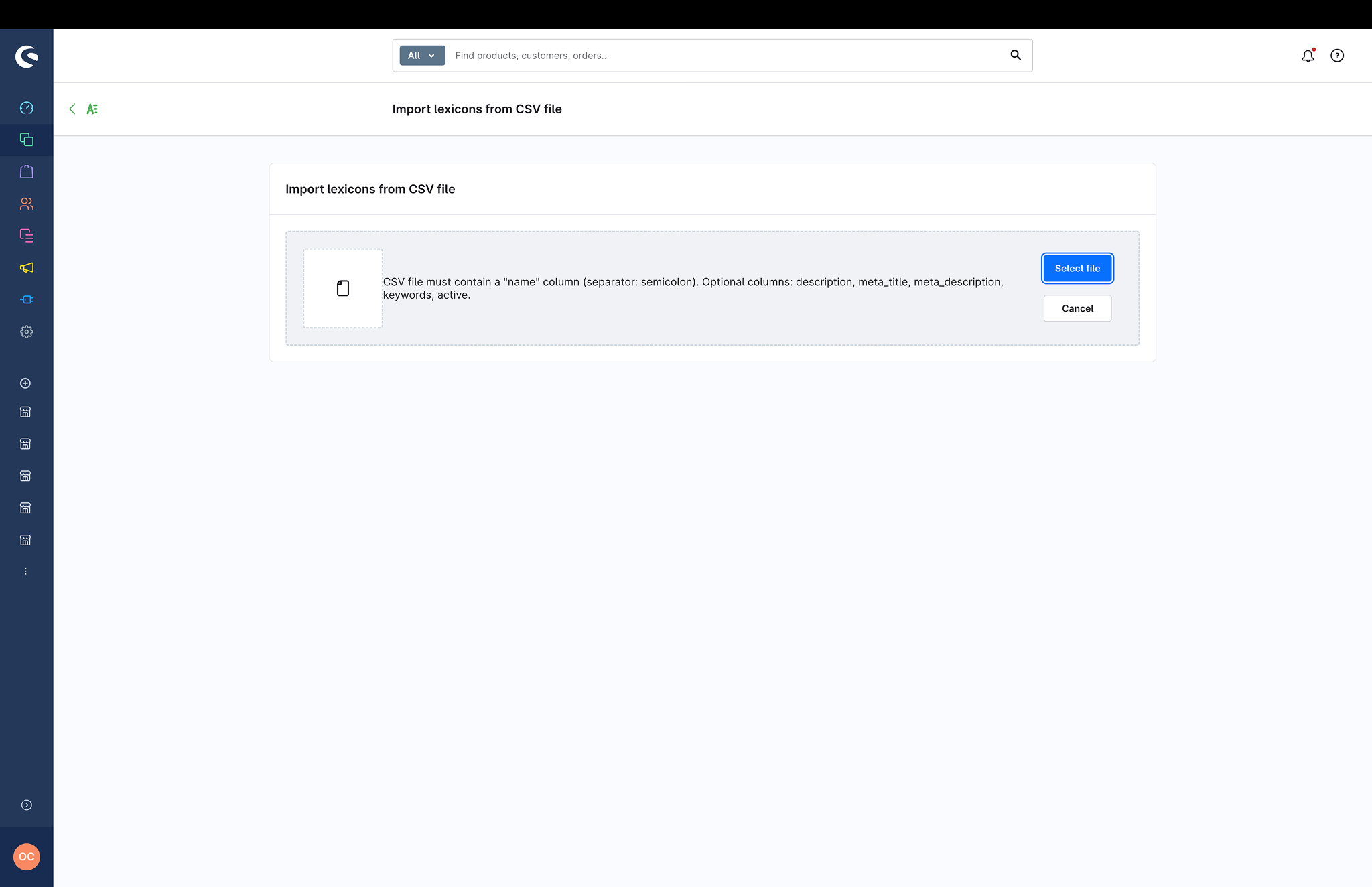1372x887 pixels.
Task: Open the last sales channel storefront icon
Action: point(25,540)
